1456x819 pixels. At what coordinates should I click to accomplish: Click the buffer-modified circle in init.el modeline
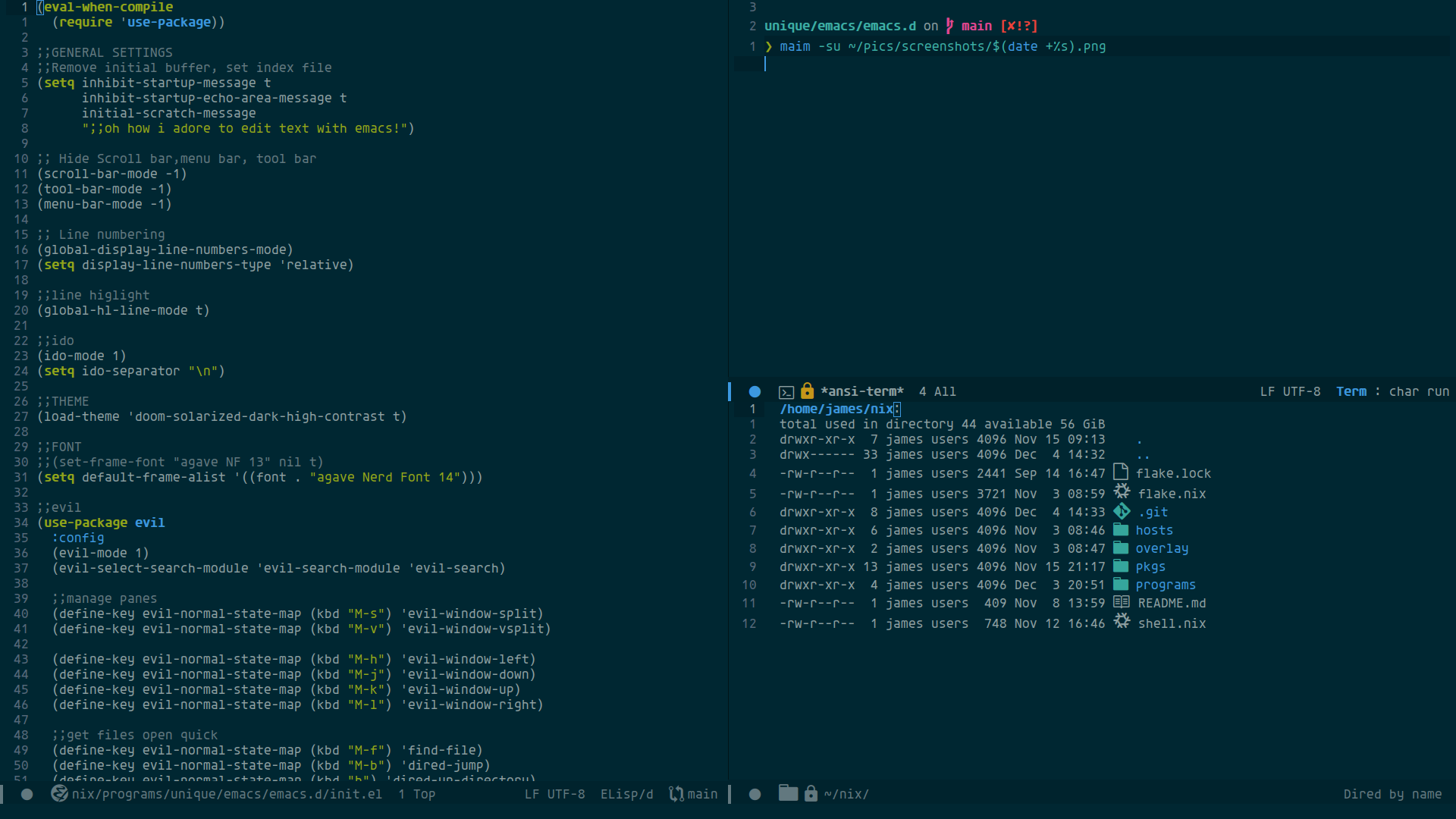(x=27, y=794)
